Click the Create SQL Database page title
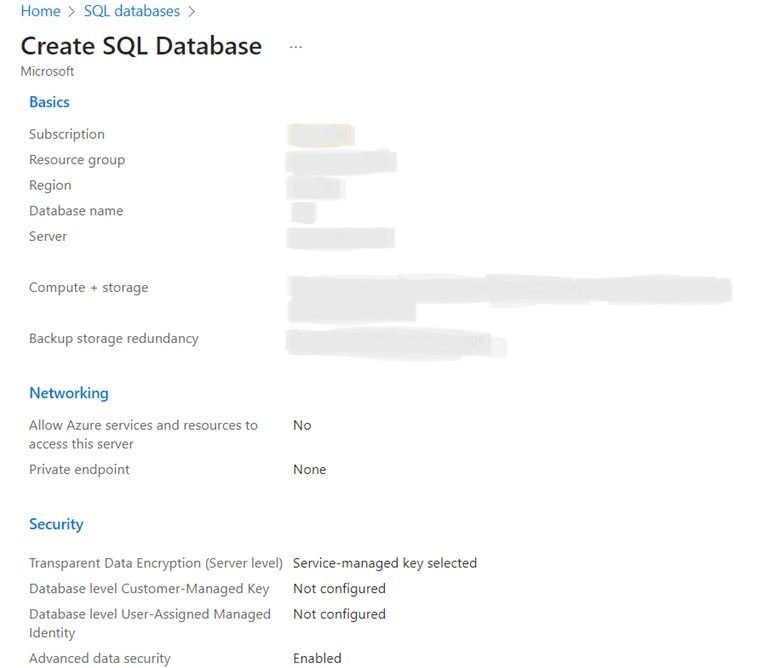The width and height of the screenshot is (780, 668). point(141,46)
